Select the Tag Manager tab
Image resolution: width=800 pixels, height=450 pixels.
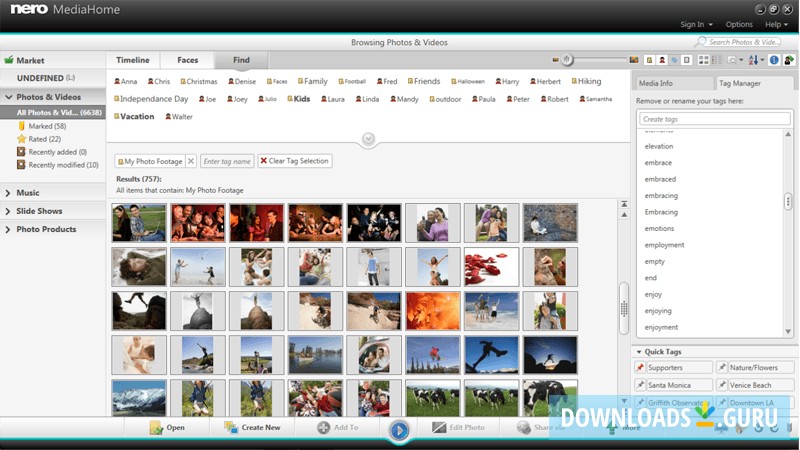coord(755,83)
